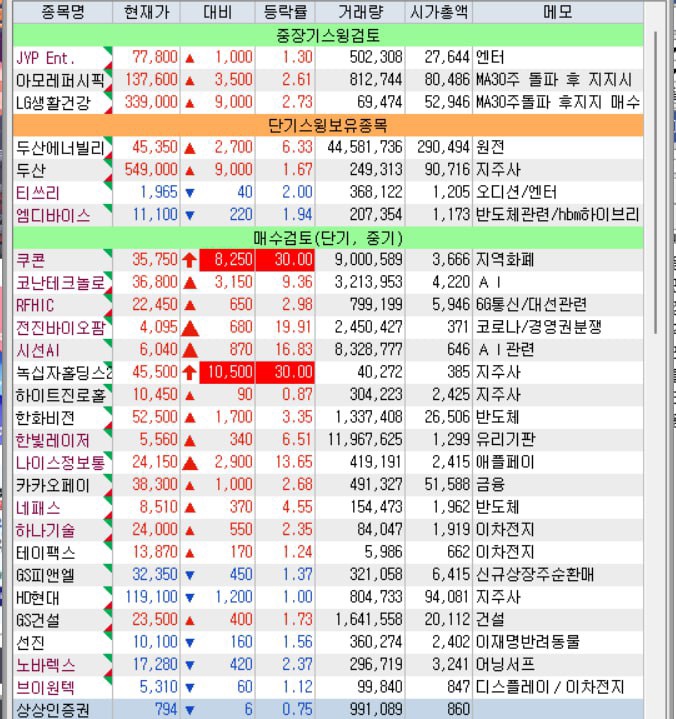The height and width of the screenshot is (719, 676).
Task: Select the 아모레퍼시픽 stock row
Action: [x=328, y=80]
